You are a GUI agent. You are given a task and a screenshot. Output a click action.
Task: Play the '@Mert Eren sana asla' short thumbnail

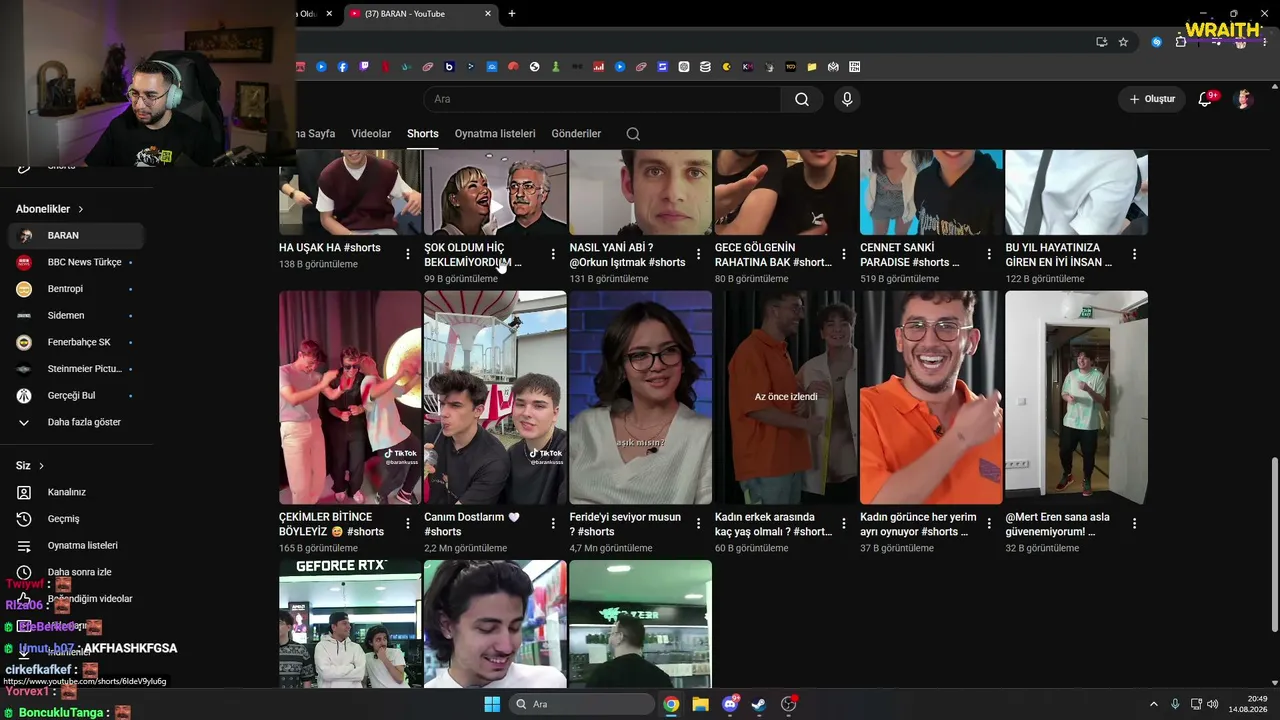1077,398
